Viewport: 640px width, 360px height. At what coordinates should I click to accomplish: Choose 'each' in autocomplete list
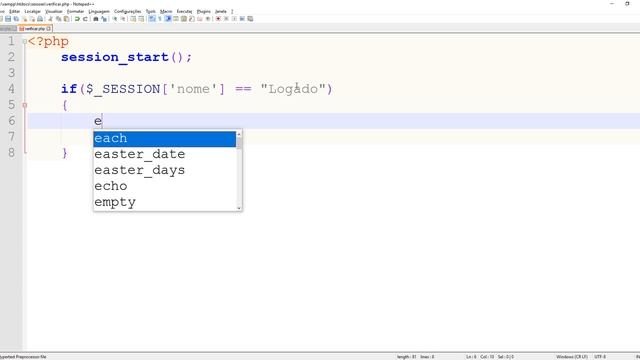(164, 138)
